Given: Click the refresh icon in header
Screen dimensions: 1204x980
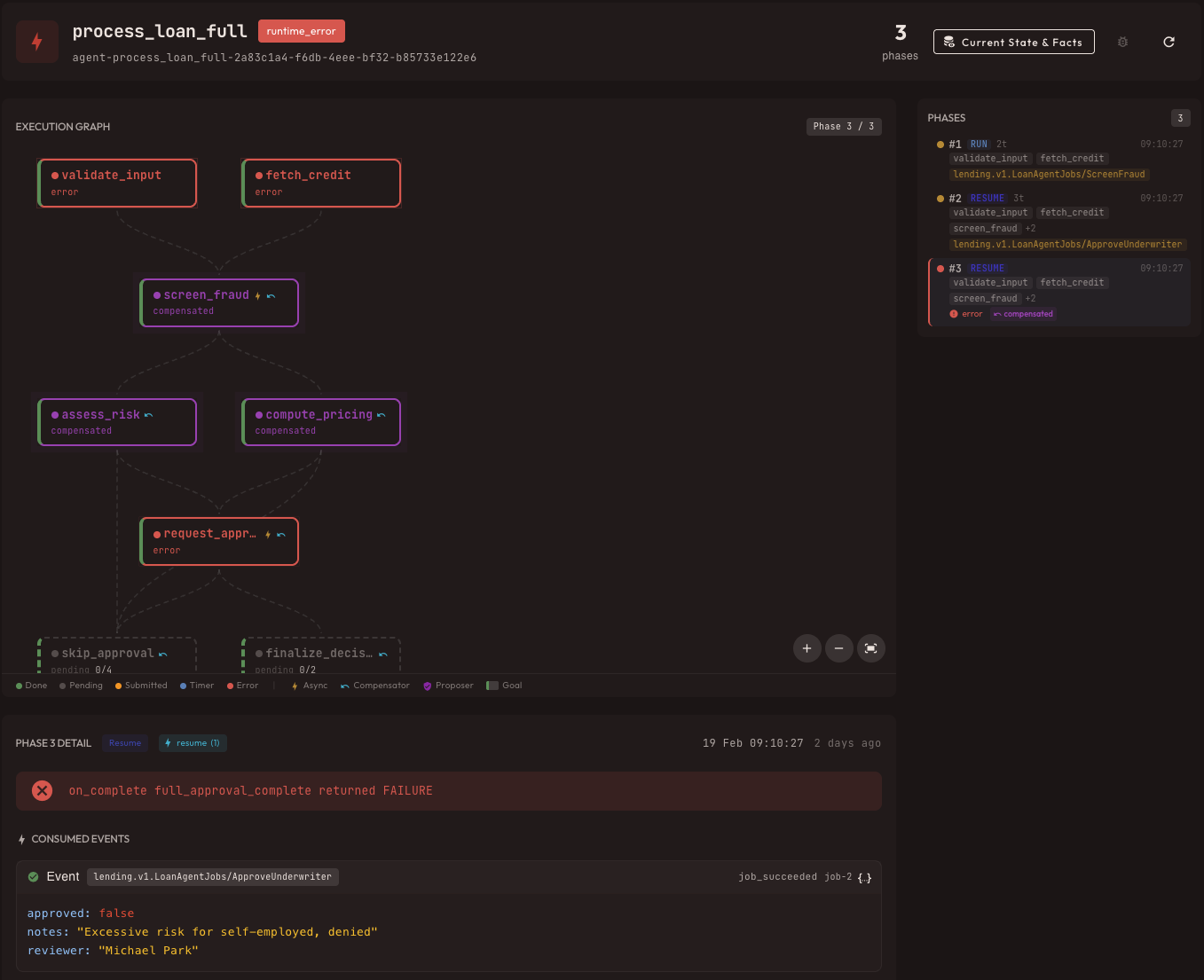Looking at the screenshot, I should [1169, 42].
